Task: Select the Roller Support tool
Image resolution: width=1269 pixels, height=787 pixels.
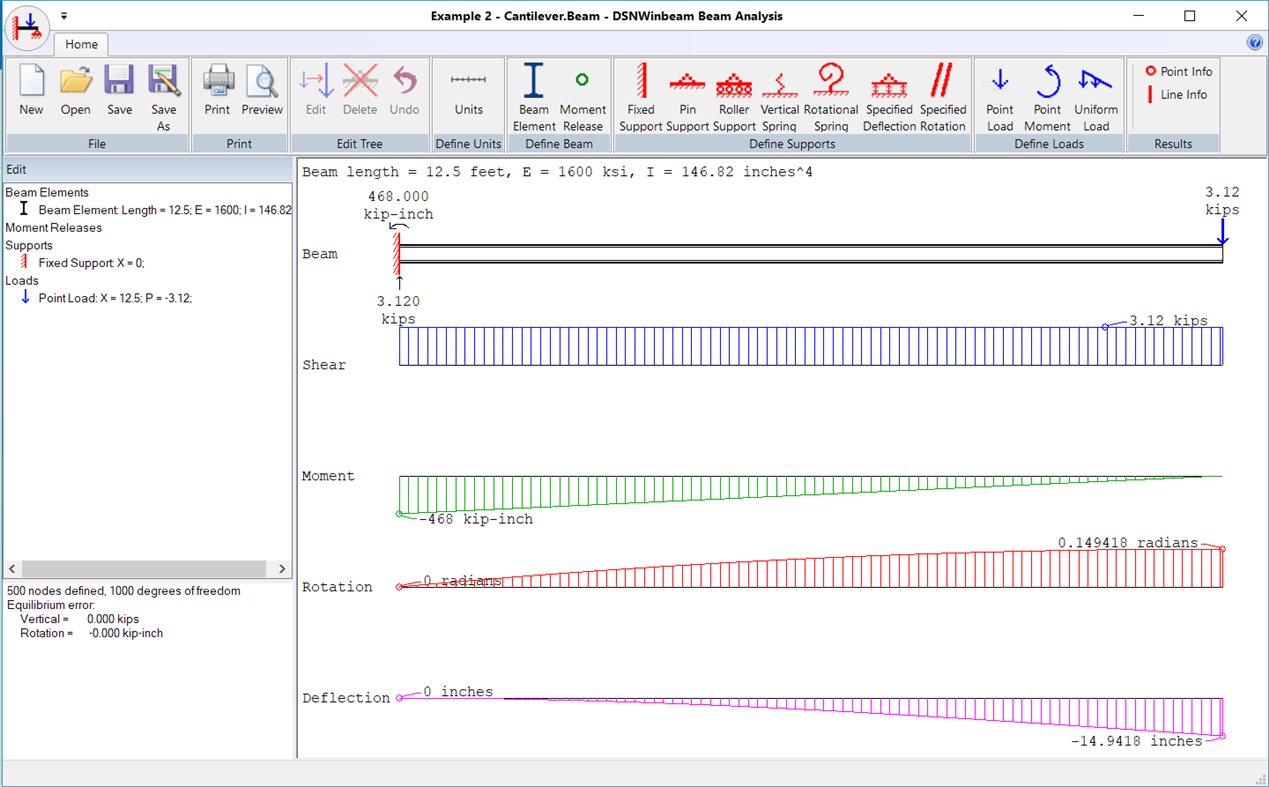Action: pyautogui.click(x=733, y=95)
